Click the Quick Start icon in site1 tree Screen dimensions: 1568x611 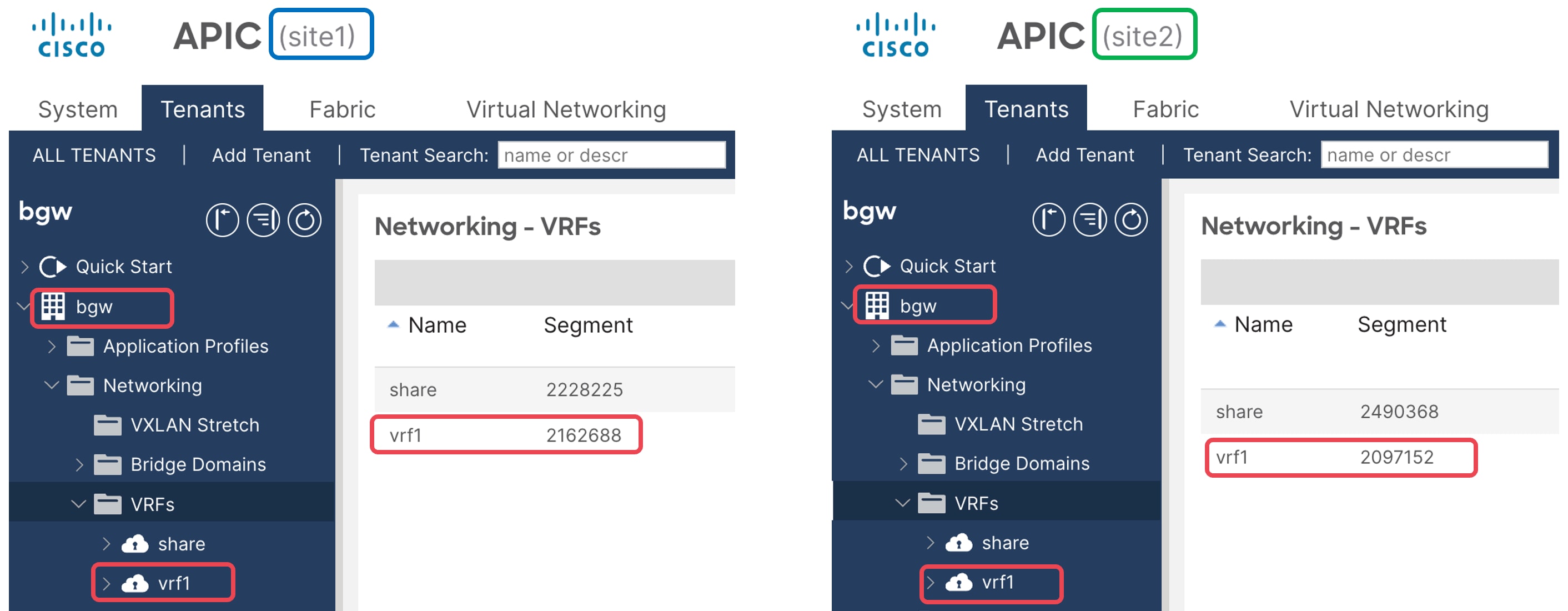52,267
